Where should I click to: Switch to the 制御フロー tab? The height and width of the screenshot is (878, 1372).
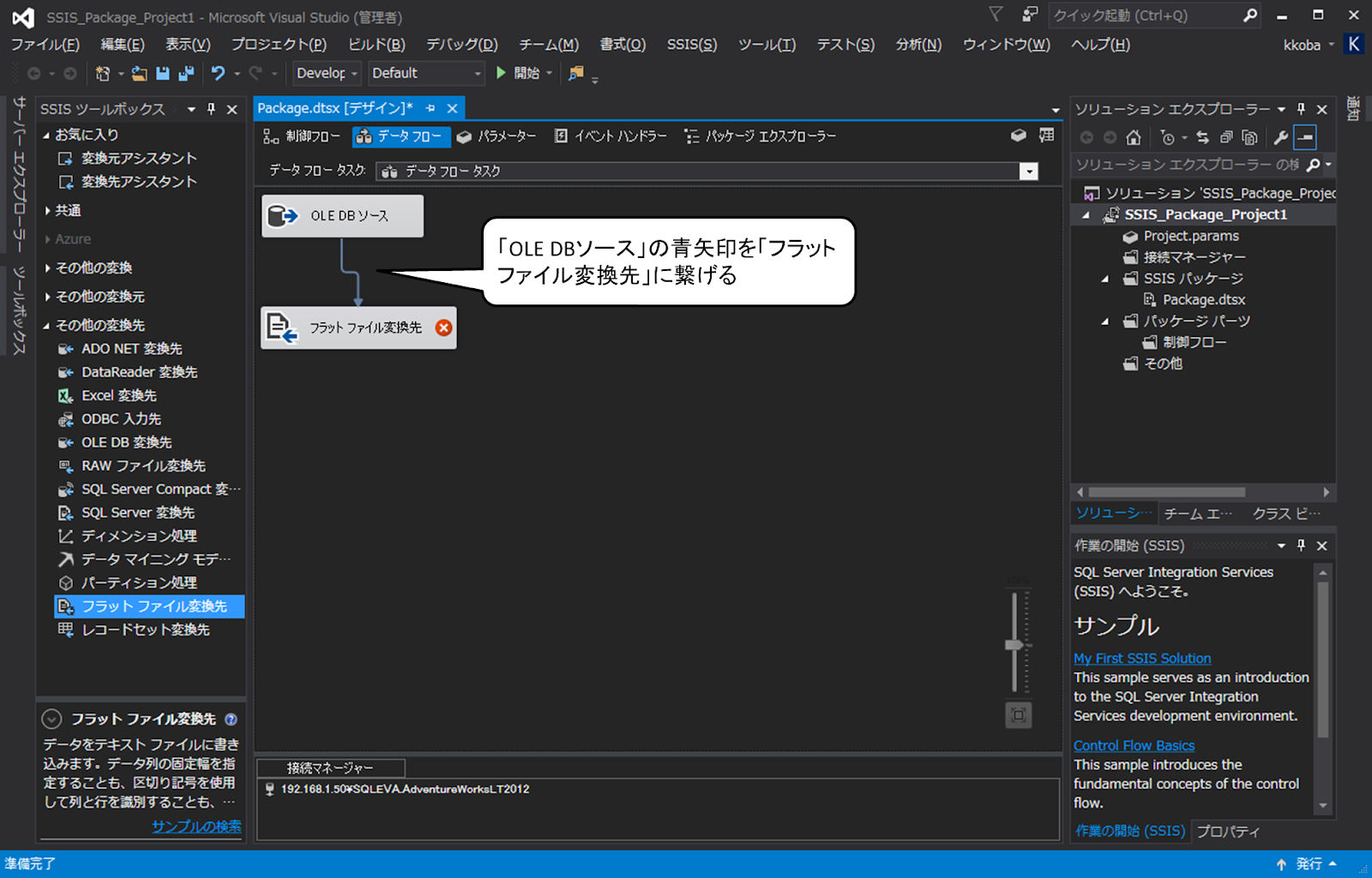[x=302, y=135]
